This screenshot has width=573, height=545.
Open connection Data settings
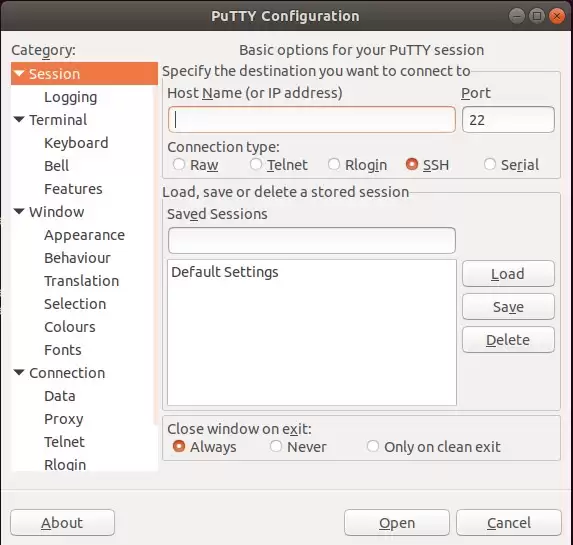(60, 396)
